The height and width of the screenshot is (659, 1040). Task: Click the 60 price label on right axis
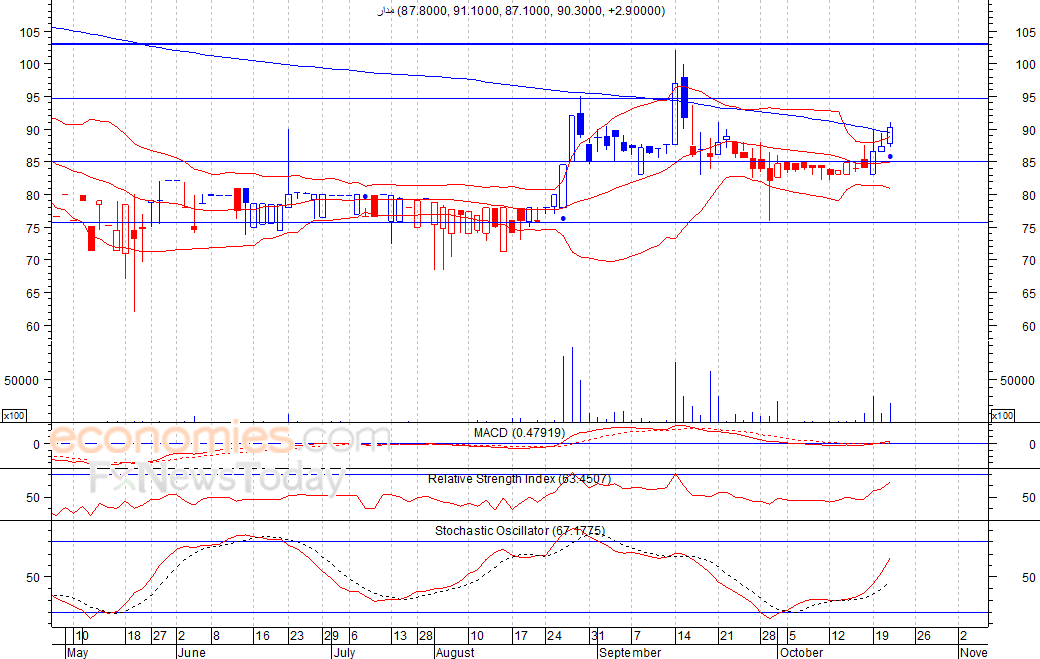pyautogui.click(x=1029, y=327)
